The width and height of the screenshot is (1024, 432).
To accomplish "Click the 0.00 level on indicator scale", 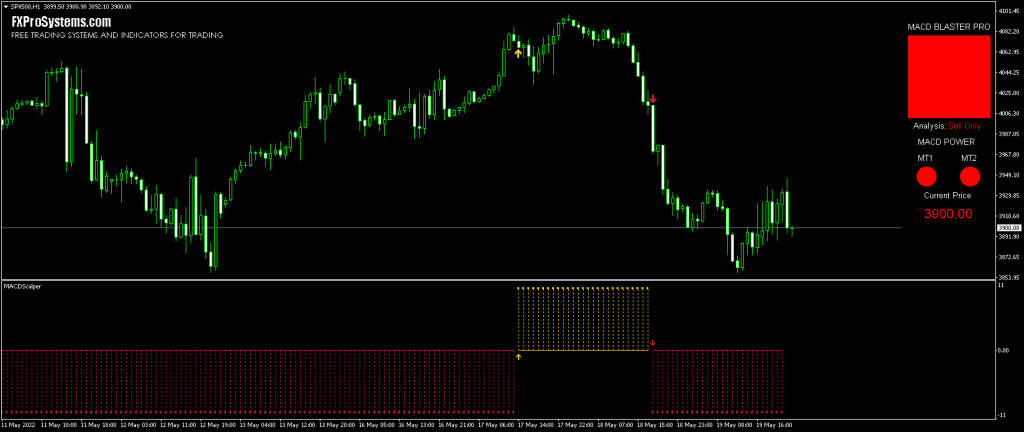I will pyautogui.click(x=1005, y=350).
